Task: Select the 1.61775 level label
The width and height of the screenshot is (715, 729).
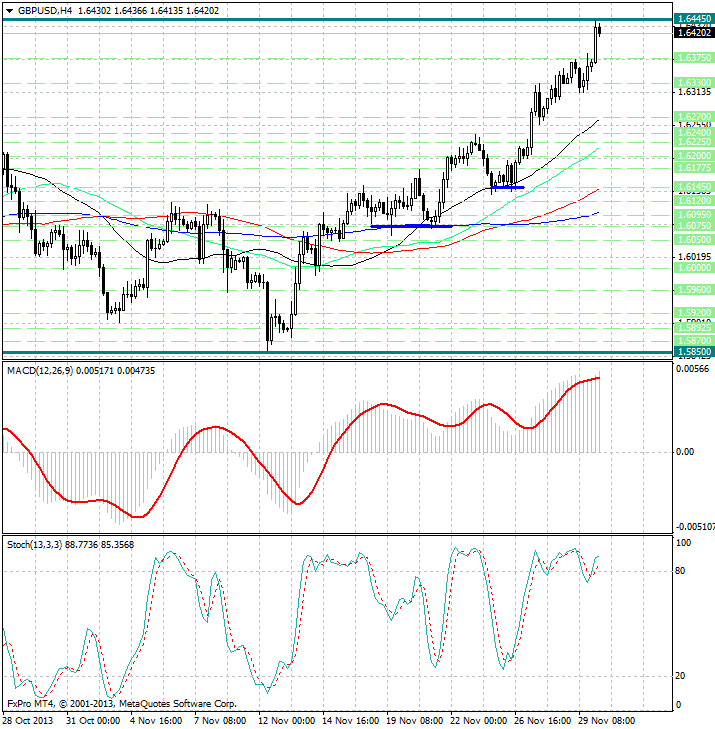Action: pyautogui.click(x=694, y=167)
